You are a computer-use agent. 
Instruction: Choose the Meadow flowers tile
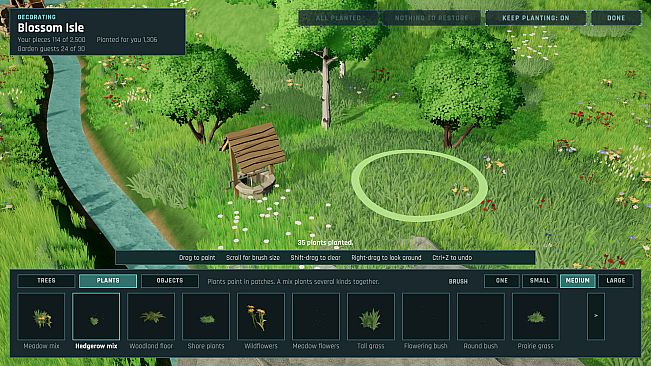316,317
